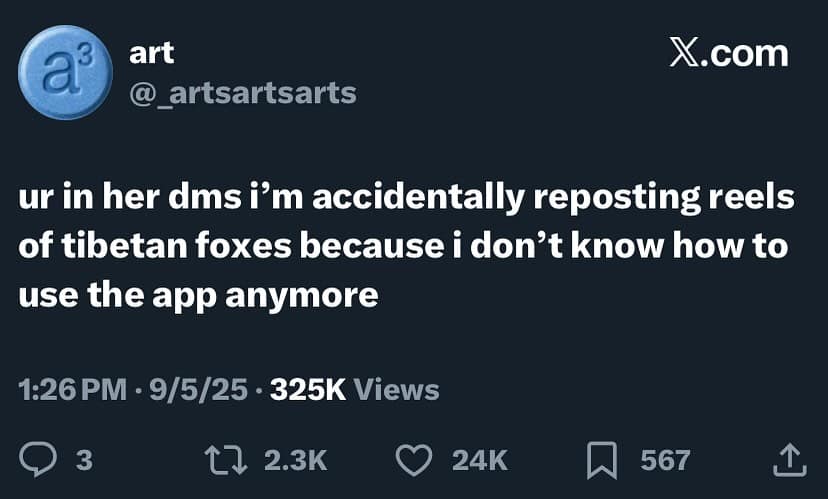The width and height of the screenshot is (828, 499).
Task: Open the 325K Views analytics
Action: pos(354,389)
